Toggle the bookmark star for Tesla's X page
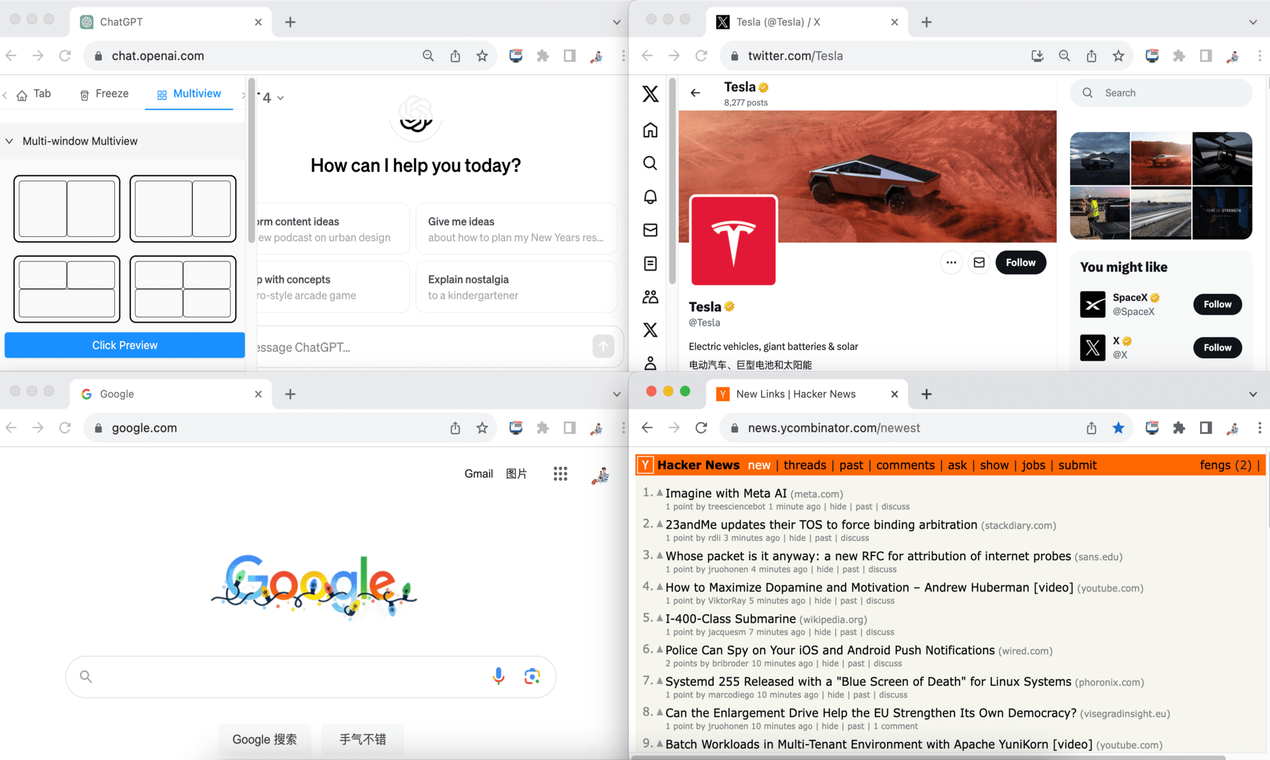This screenshot has width=1270, height=760. click(x=1118, y=56)
